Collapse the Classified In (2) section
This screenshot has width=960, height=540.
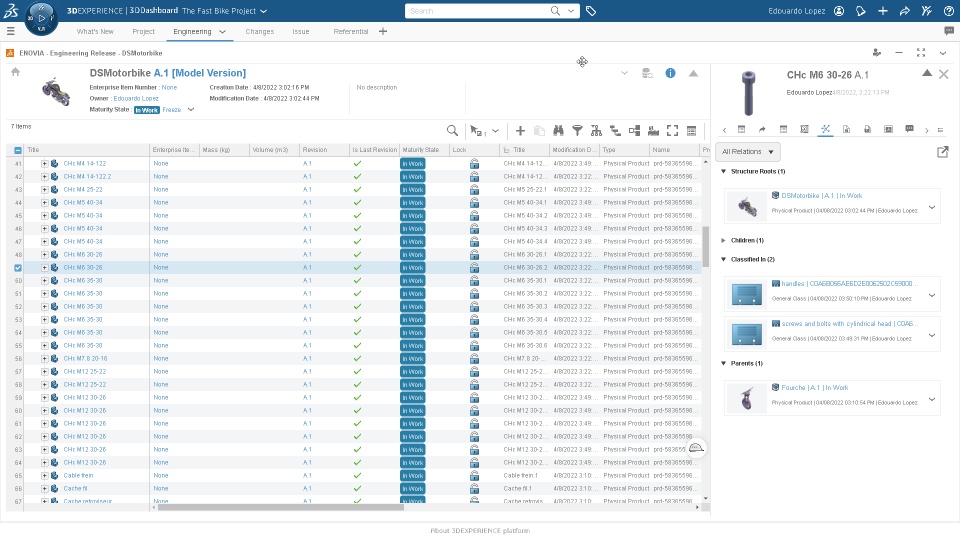pos(723,260)
